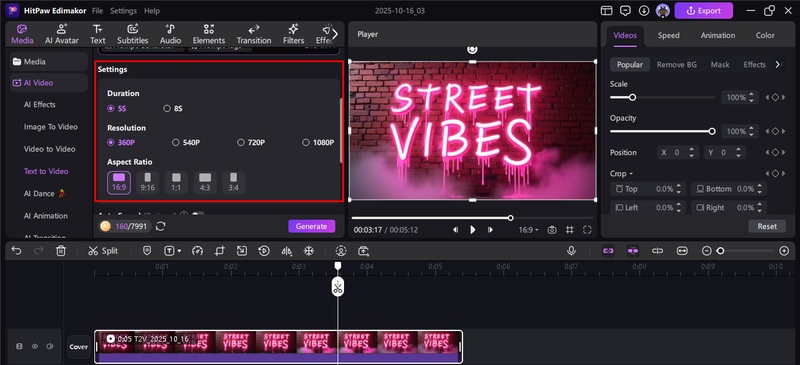Click the fit-timeline-to-width icon

(x=682, y=251)
